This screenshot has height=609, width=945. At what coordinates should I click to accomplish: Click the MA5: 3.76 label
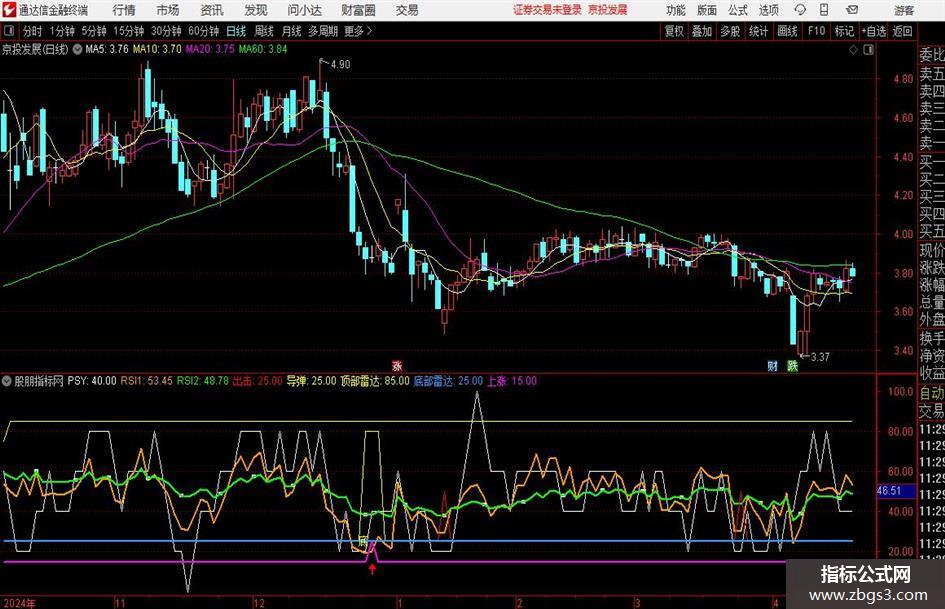pyautogui.click(x=107, y=49)
